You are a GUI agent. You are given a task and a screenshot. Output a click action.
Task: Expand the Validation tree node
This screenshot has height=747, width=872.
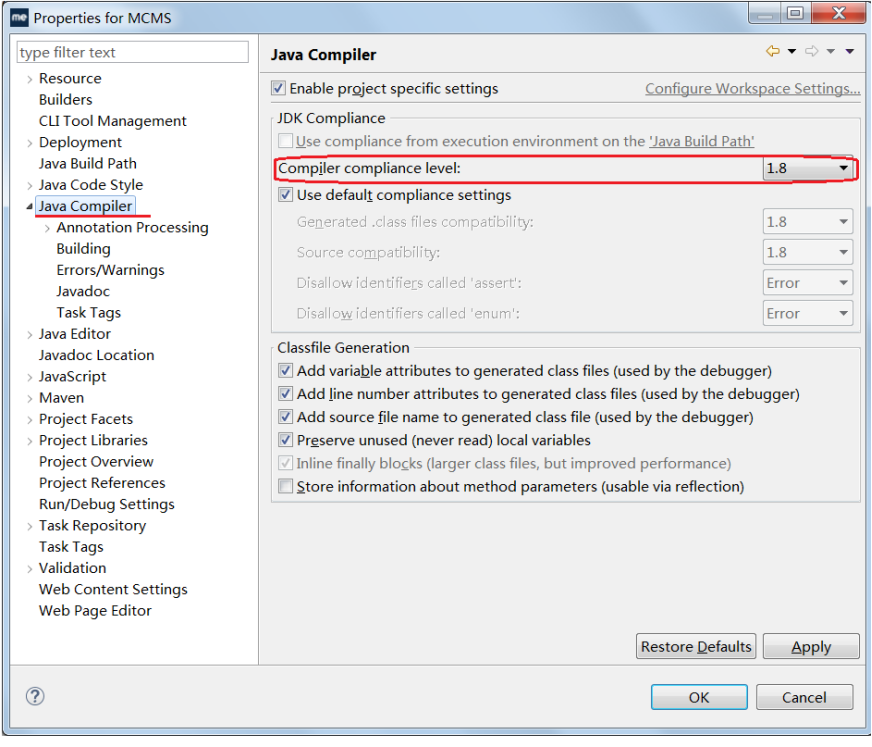click(x=29, y=568)
